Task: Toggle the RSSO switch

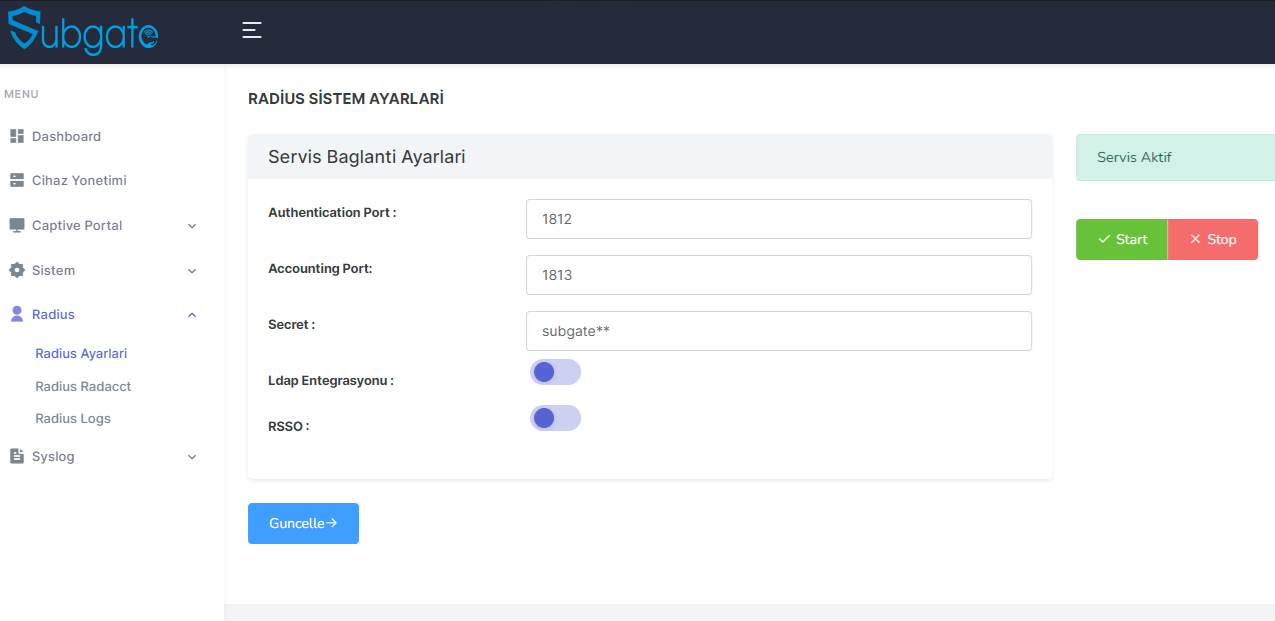Action: pos(555,418)
